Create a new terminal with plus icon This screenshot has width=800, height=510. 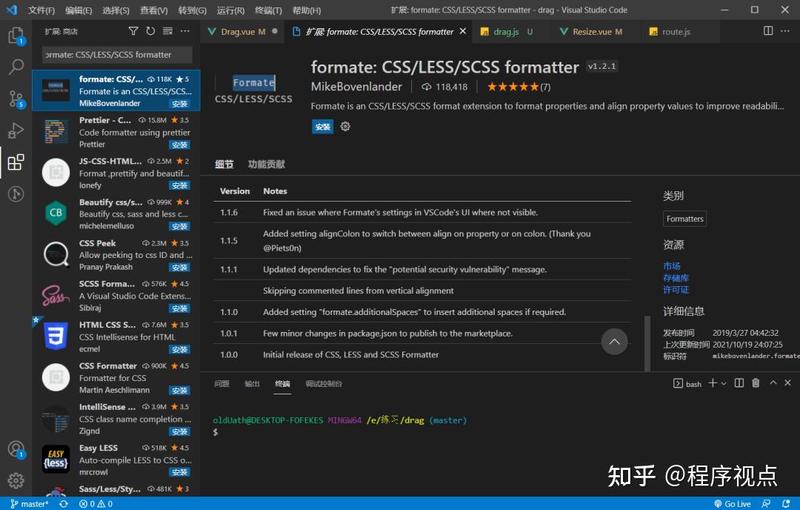coord(712,383)
